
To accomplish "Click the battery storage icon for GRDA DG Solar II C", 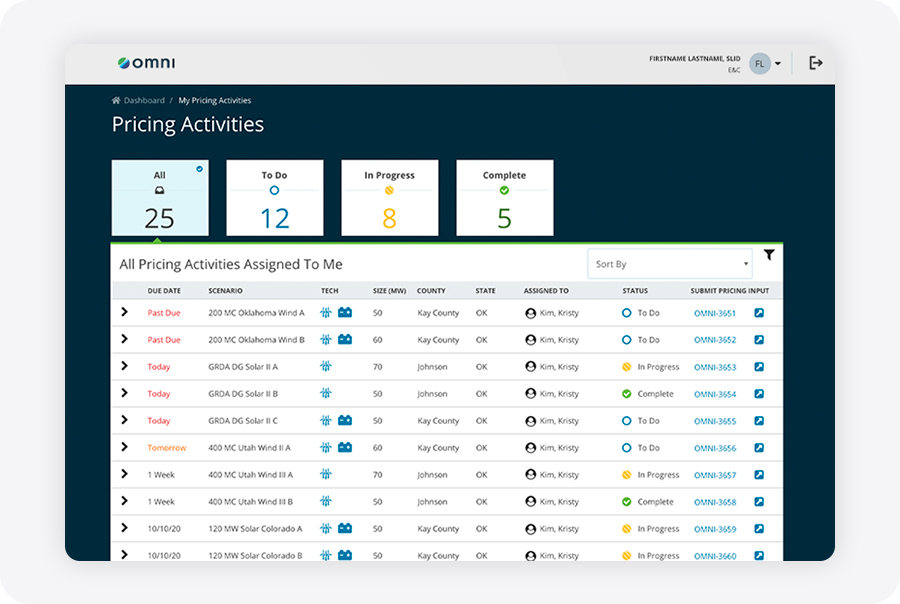I will 345,420.
